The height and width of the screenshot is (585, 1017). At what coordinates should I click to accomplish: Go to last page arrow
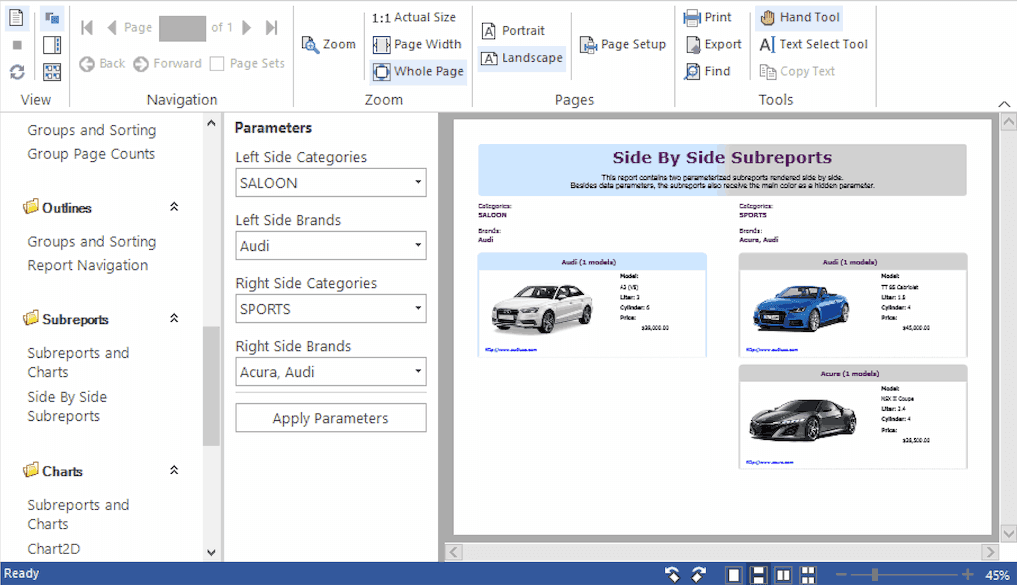pos(272,27)
